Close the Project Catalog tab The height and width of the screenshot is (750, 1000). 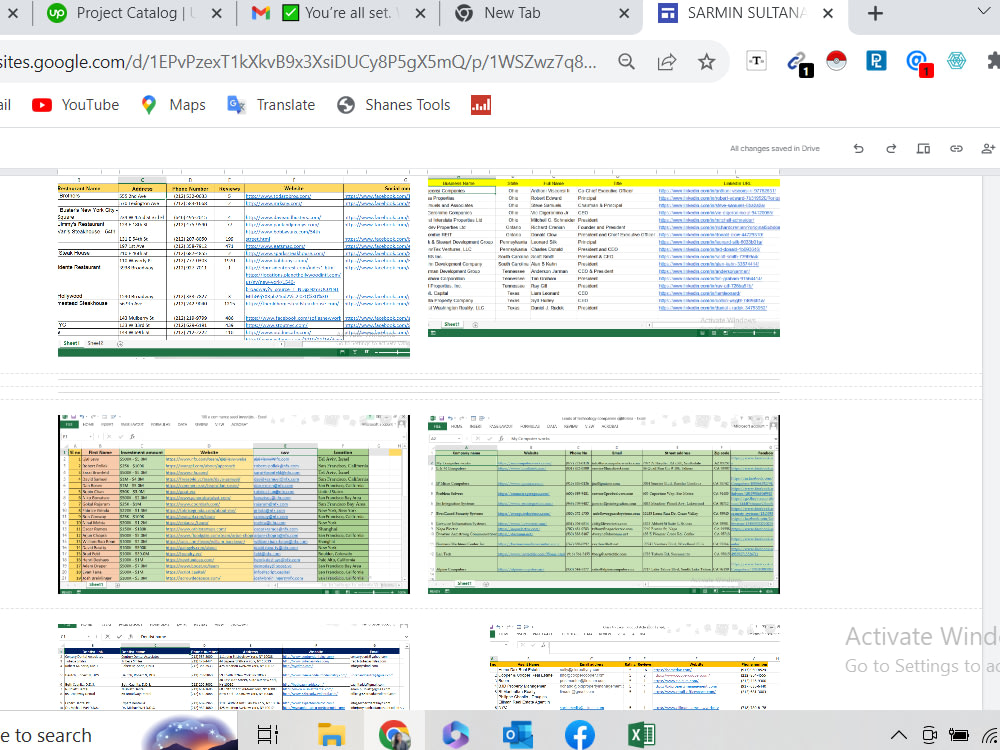pos(217,13)
